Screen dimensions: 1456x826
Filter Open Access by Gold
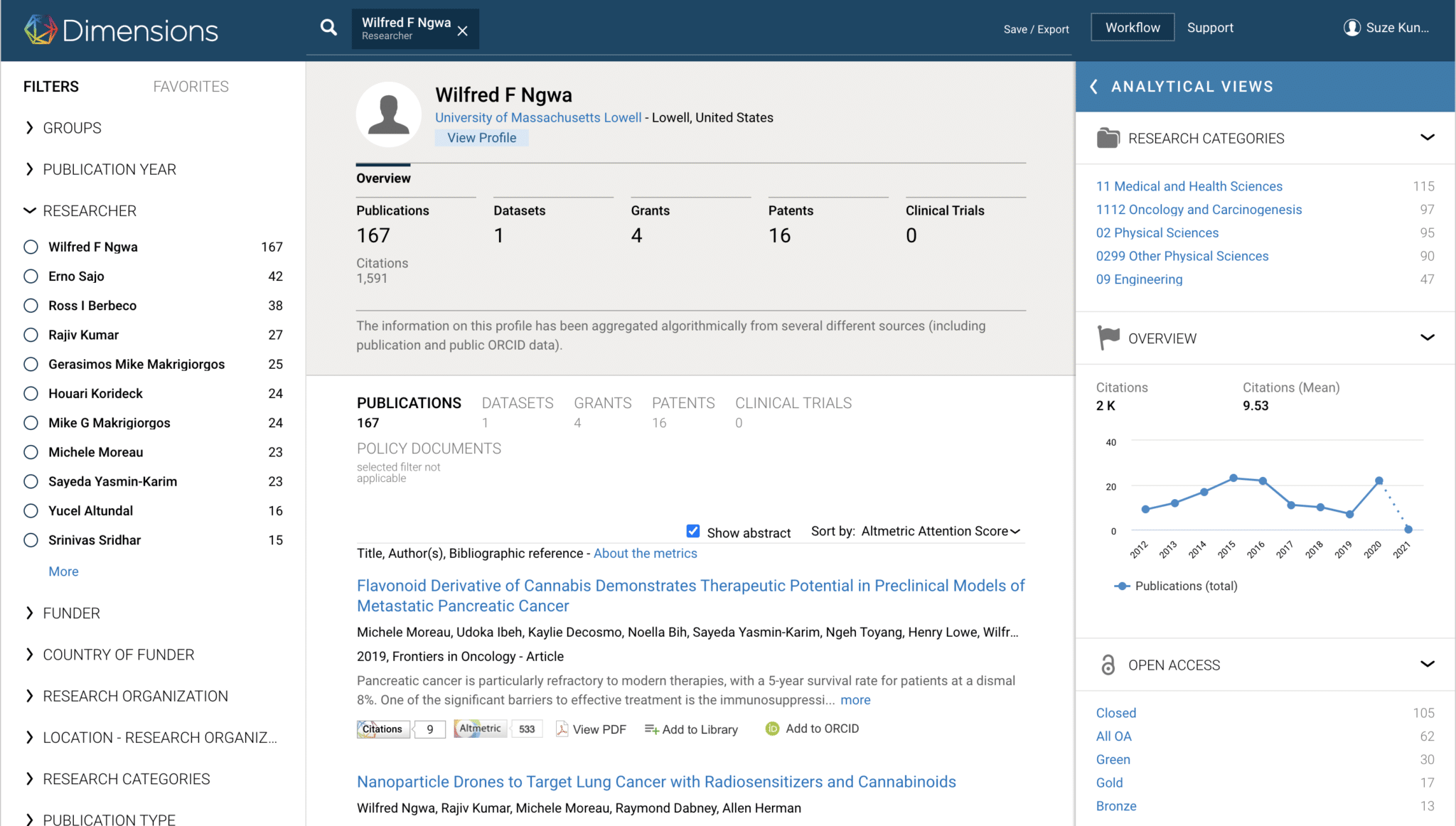click(1109, 783)
